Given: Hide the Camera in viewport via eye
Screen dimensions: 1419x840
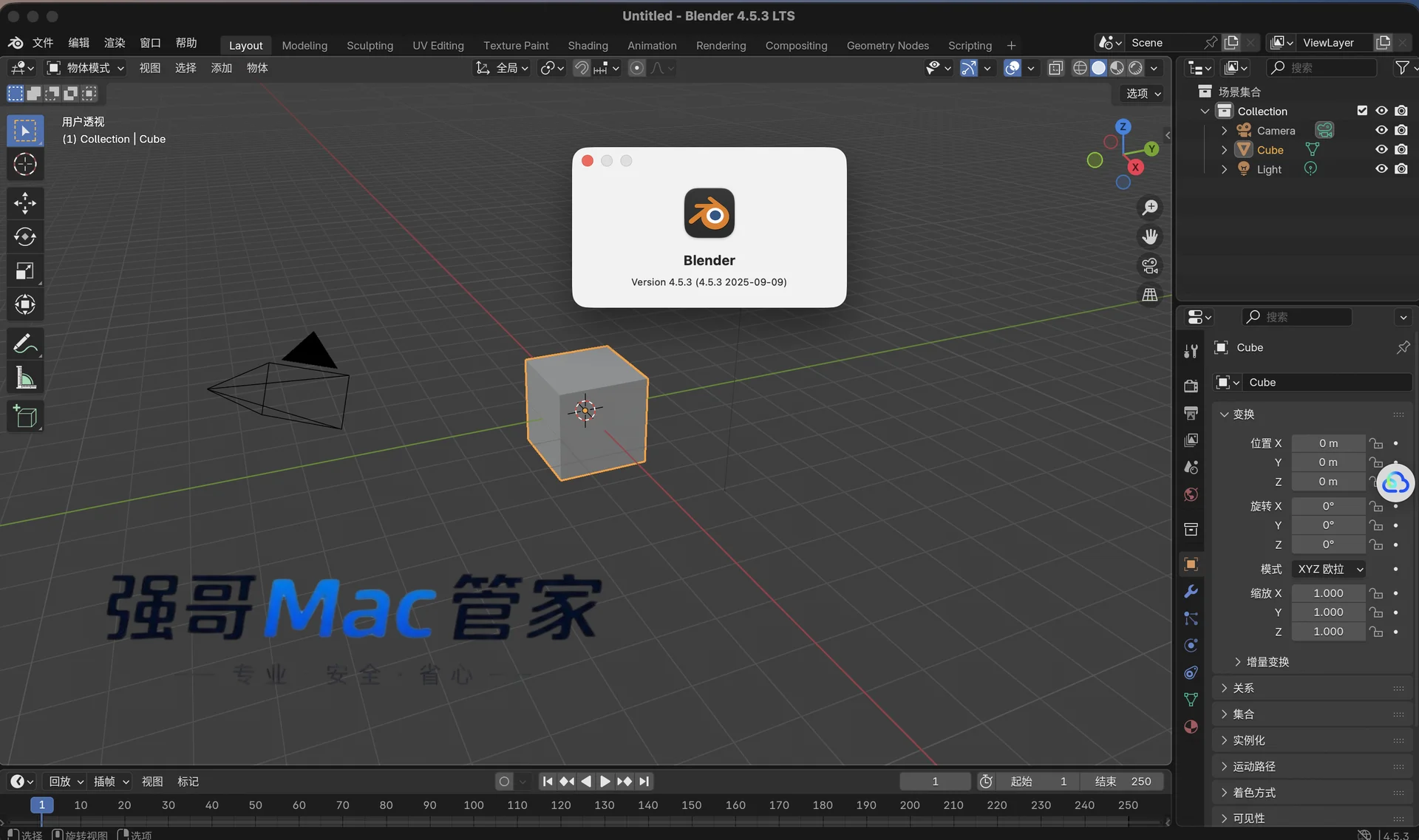Looking at the screenshot, I should pyautogui.click(x=1381, y=130).
